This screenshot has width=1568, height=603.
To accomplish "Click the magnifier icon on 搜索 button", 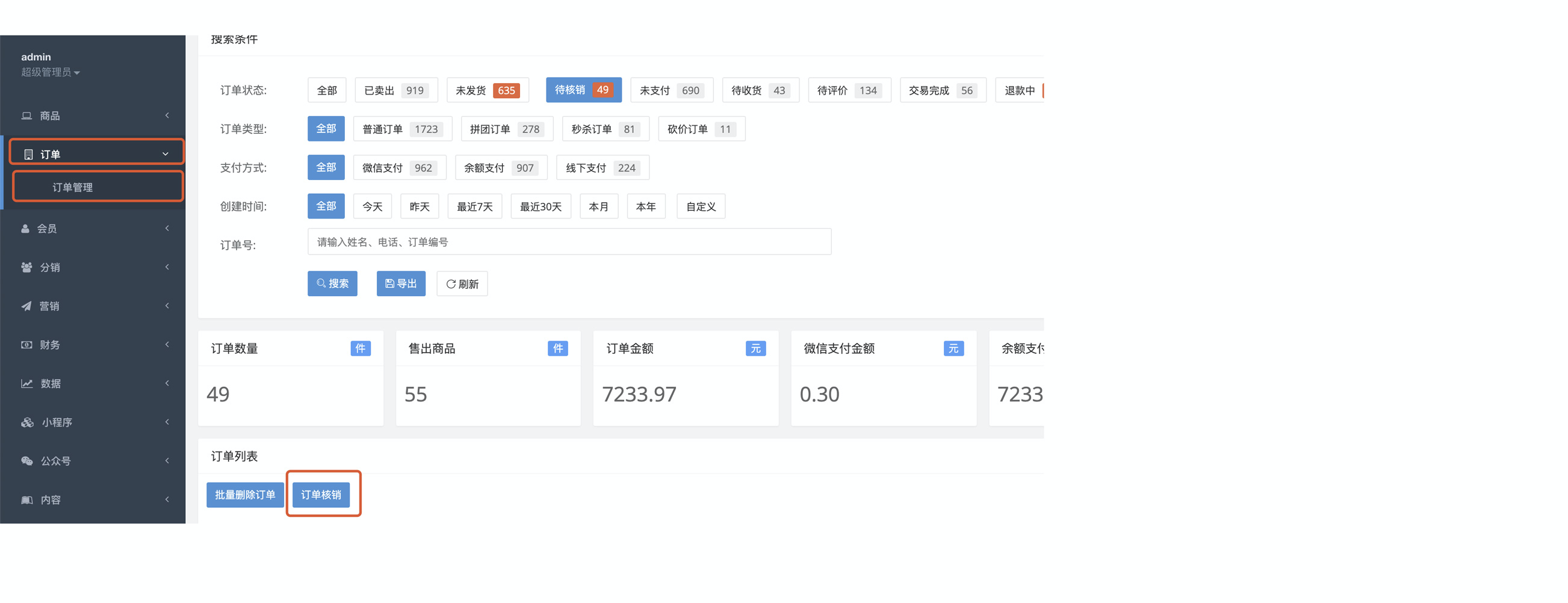I will coord(321,283).
